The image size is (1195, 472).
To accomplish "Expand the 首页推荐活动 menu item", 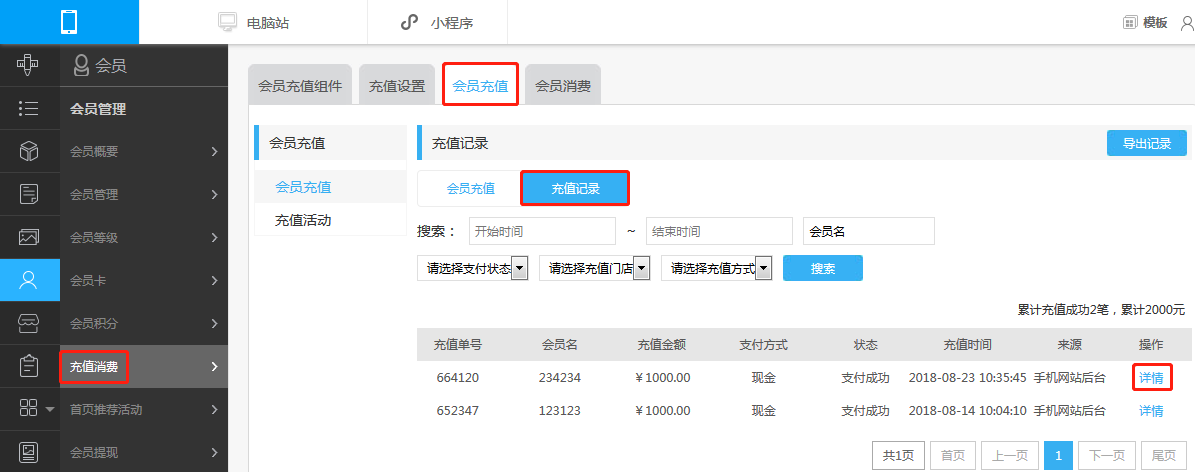I will 144,409.
